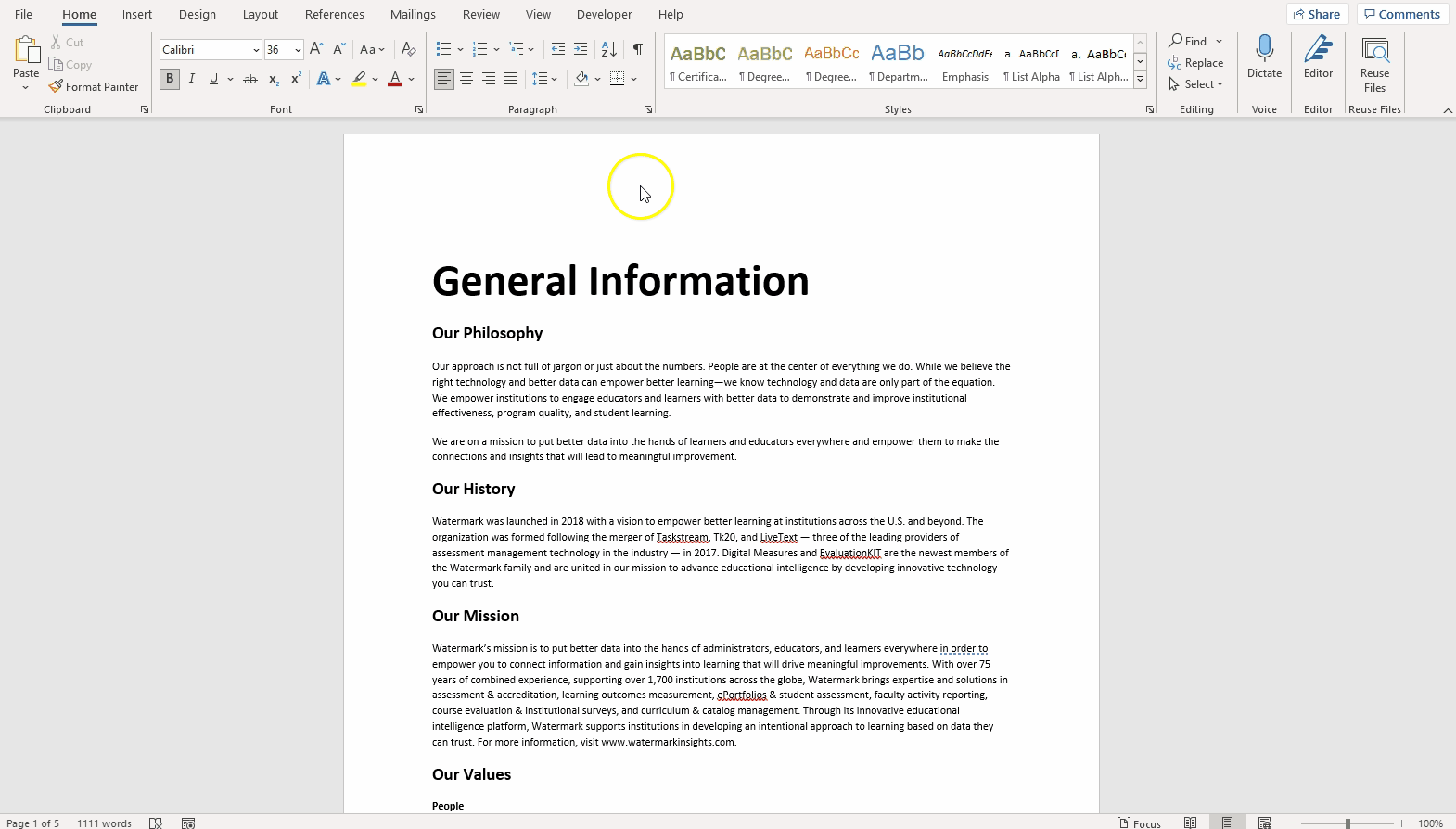Click the zoom slider handle
The height and width of the screenshot is (829, 1456).
[1347, 823]
